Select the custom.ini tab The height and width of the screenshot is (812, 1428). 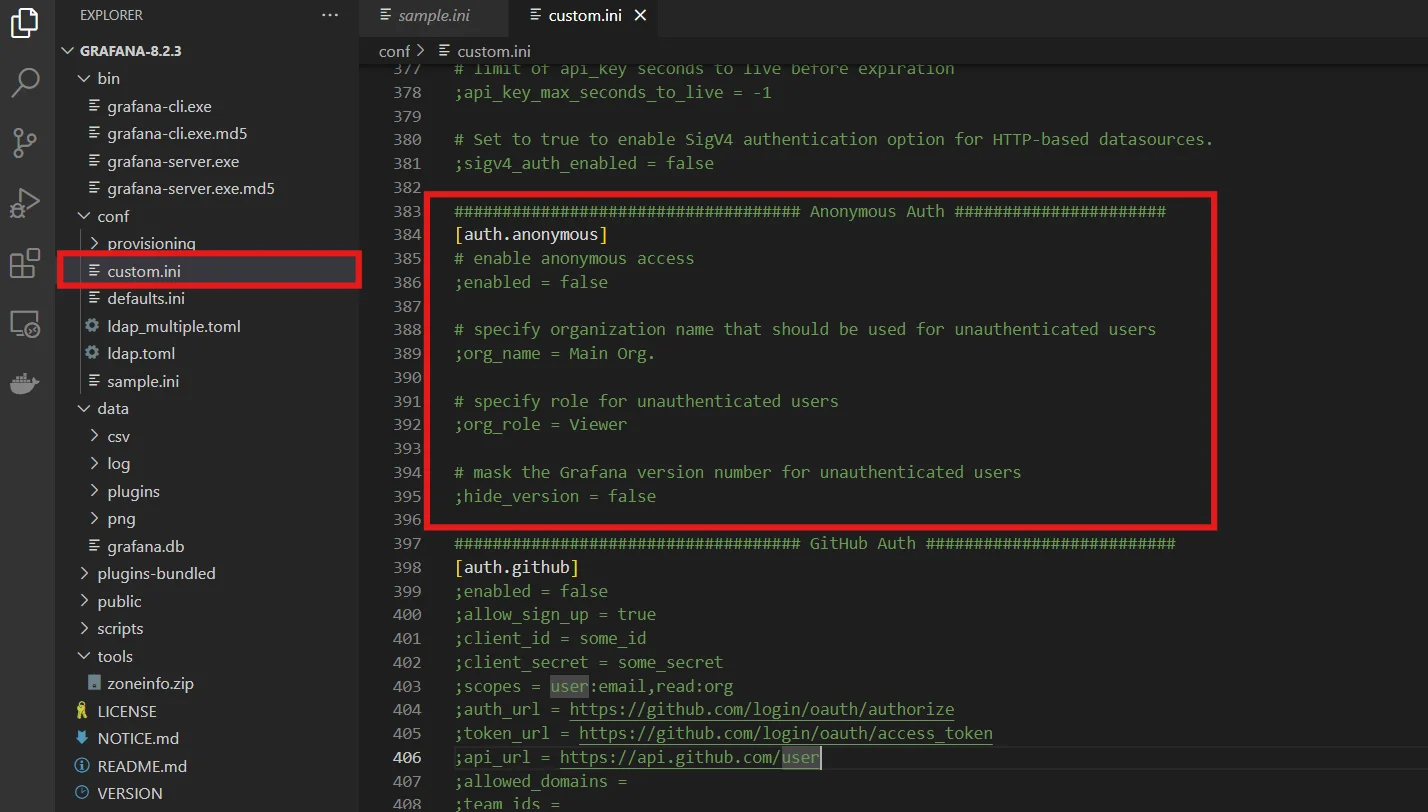click(x=587, y=15)
